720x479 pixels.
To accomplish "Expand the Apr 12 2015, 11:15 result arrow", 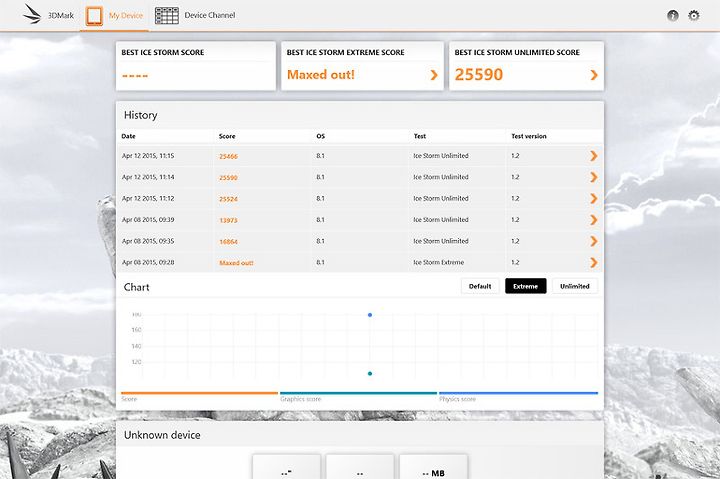I will click(x=593, y=156).
